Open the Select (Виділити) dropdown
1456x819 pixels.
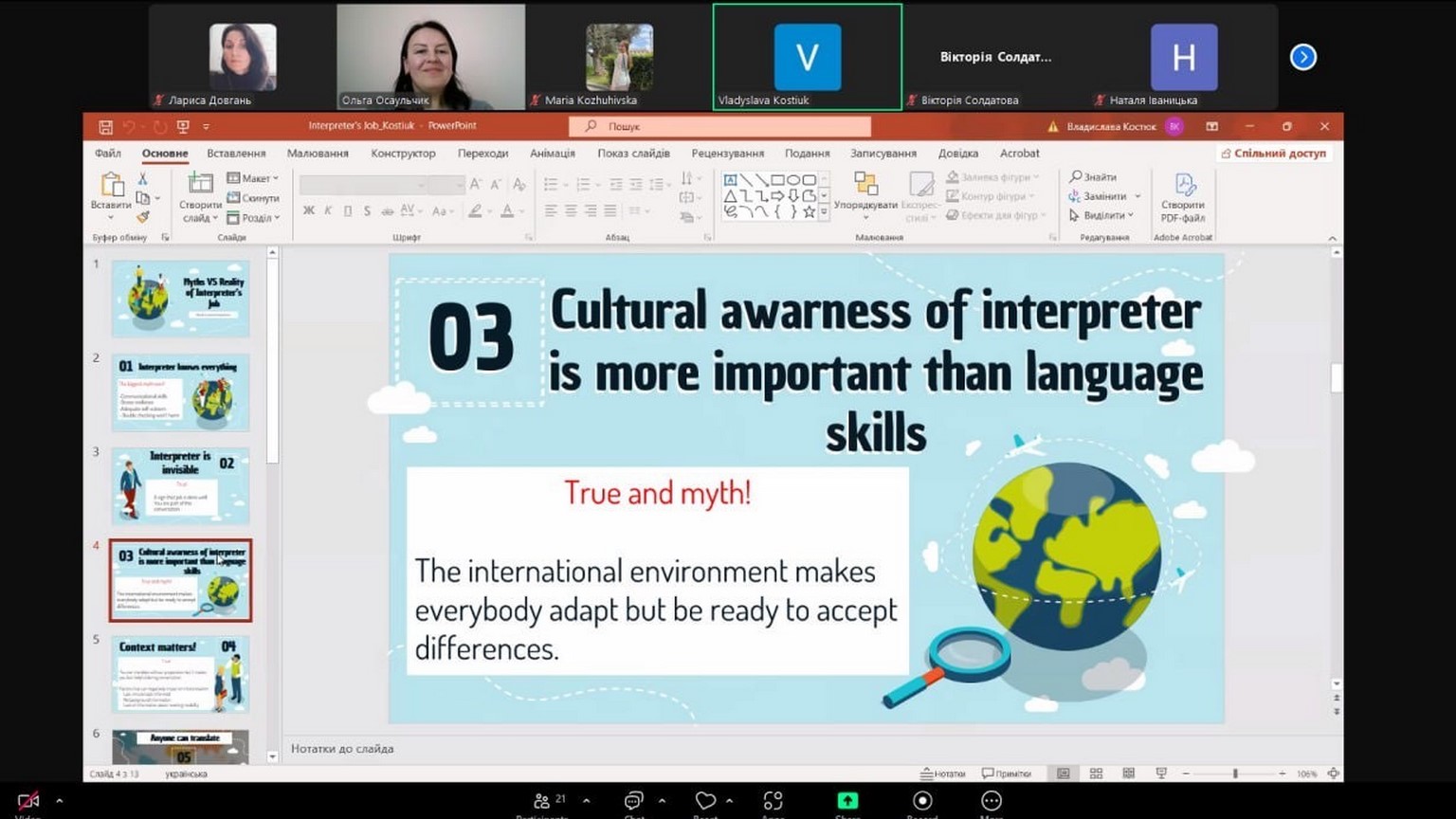pos(1101,215)
